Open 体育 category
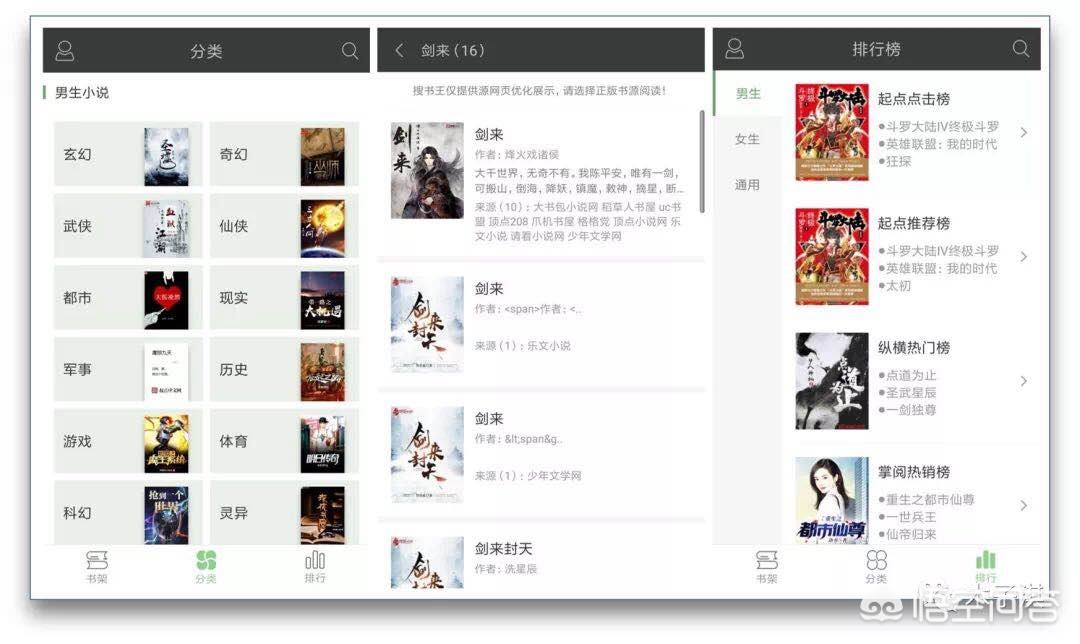1080x644 pixels. tap(284, 441)
